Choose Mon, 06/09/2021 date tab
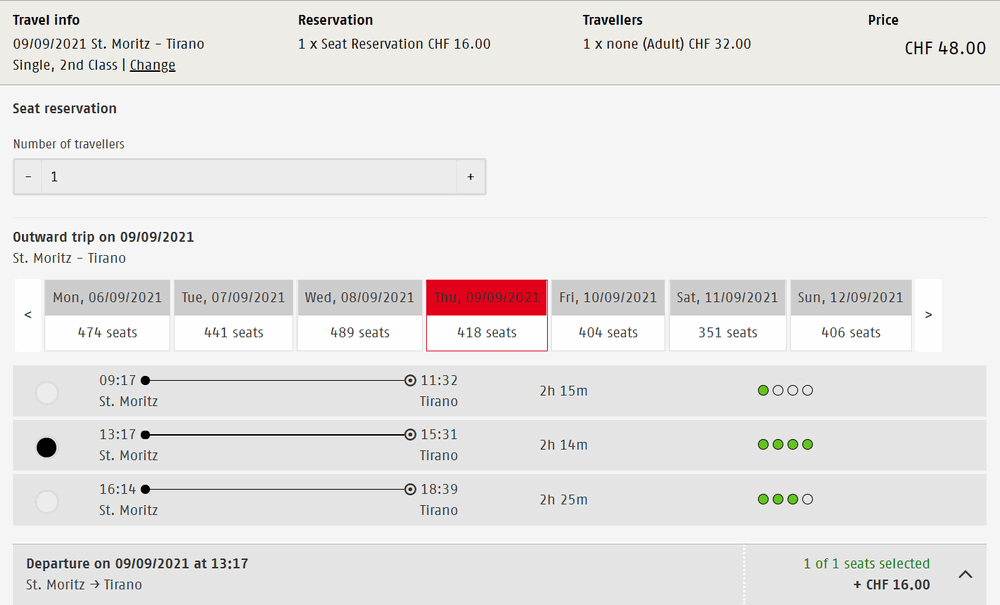The image size is (1000, 605). pos(107,315)
